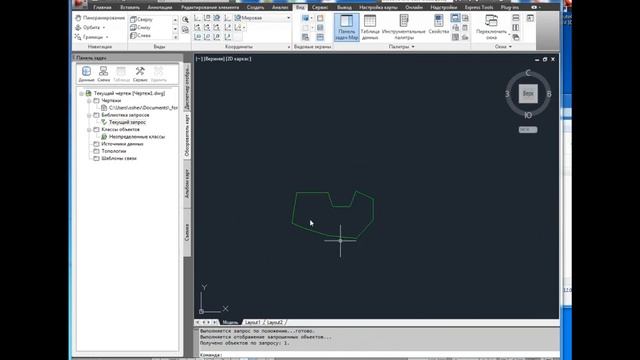The image size is (640, 360).
Task: Expand the Окна panel dropdown
Action: coord(503,47)
